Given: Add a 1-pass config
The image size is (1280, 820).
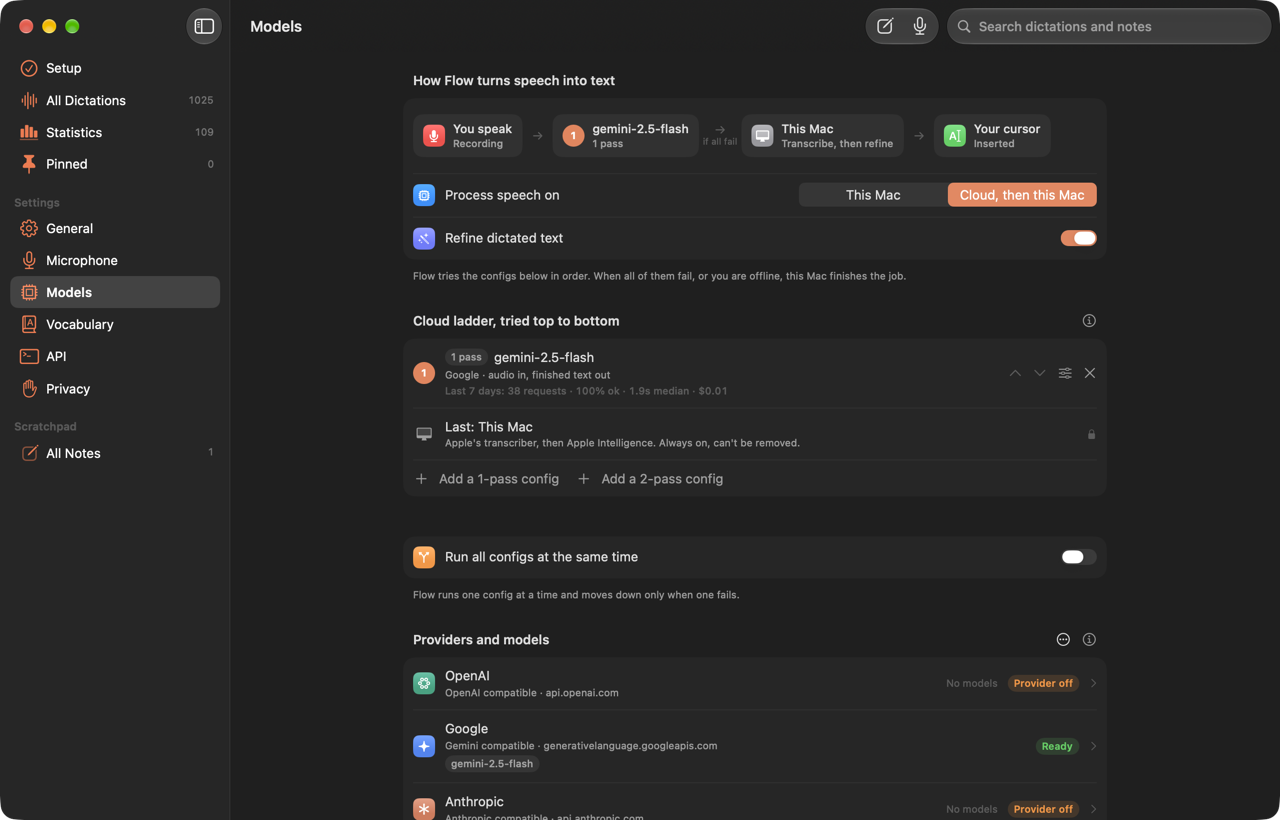Looking at the screenshot, I should [487, 479].
